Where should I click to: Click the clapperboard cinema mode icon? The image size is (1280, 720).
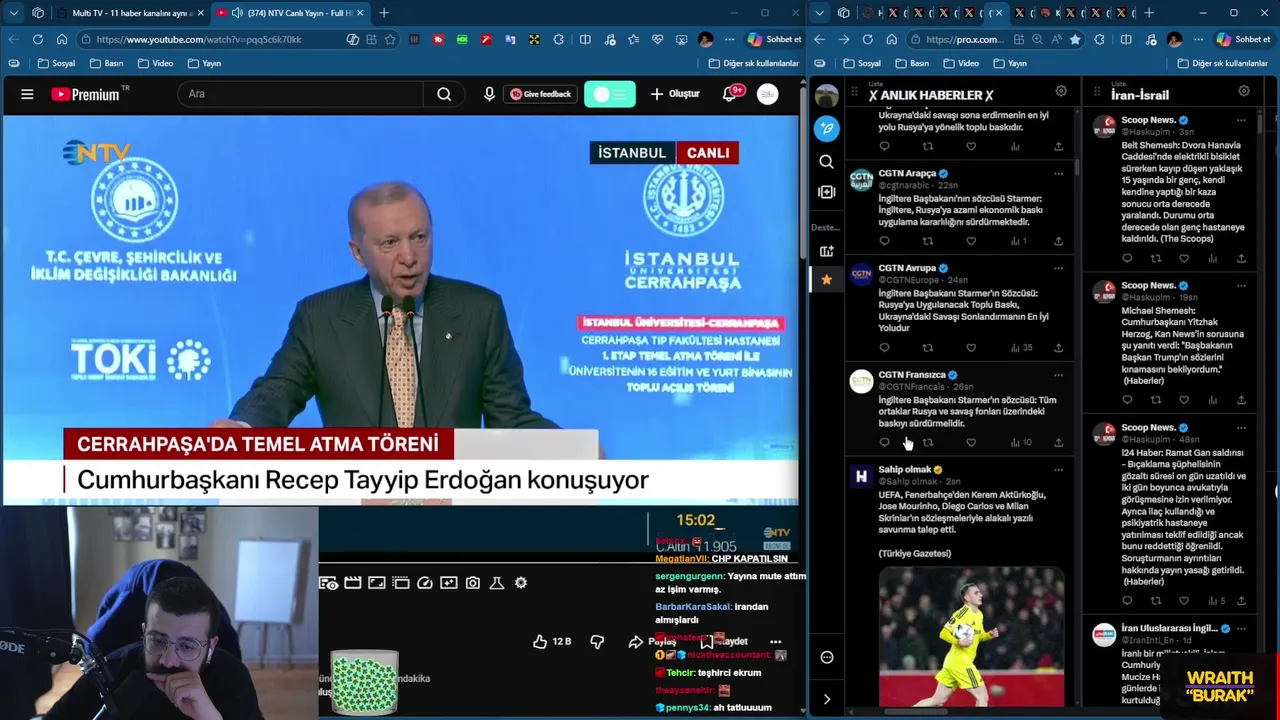pyautogui.click(x=353, y=583)
